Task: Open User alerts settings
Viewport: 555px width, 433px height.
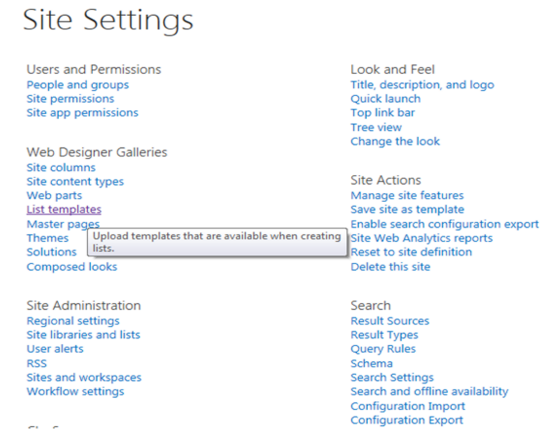Action: tap(55, 349)
